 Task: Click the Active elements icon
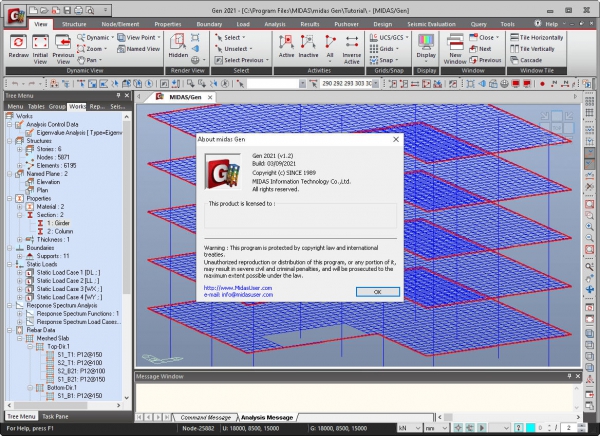287,47
